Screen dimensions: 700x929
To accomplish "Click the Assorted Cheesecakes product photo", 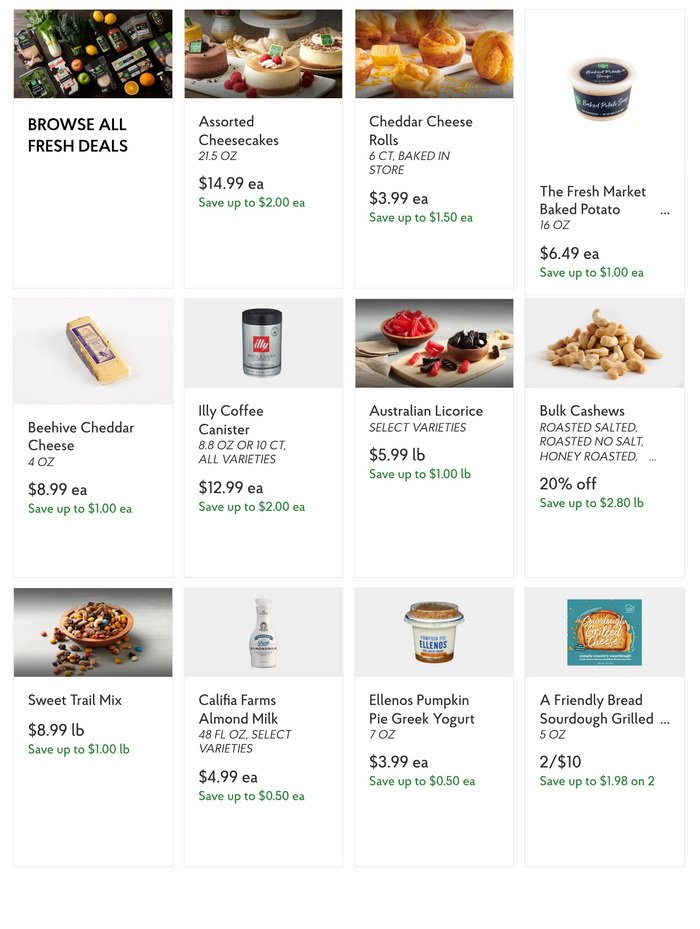I will coord(262,53).
